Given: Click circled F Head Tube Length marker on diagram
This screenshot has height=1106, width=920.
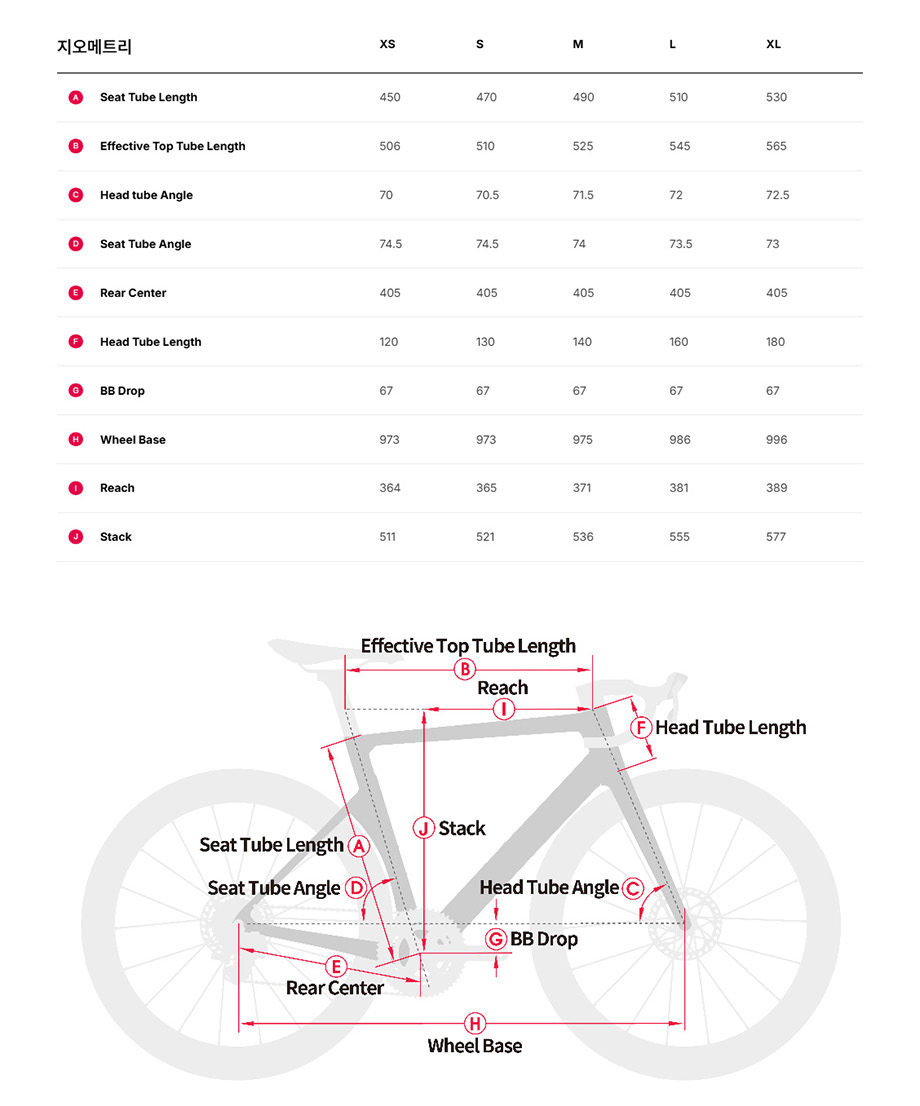Looking at the screenshot, I should pyautogui.click(x=641, y=728).
